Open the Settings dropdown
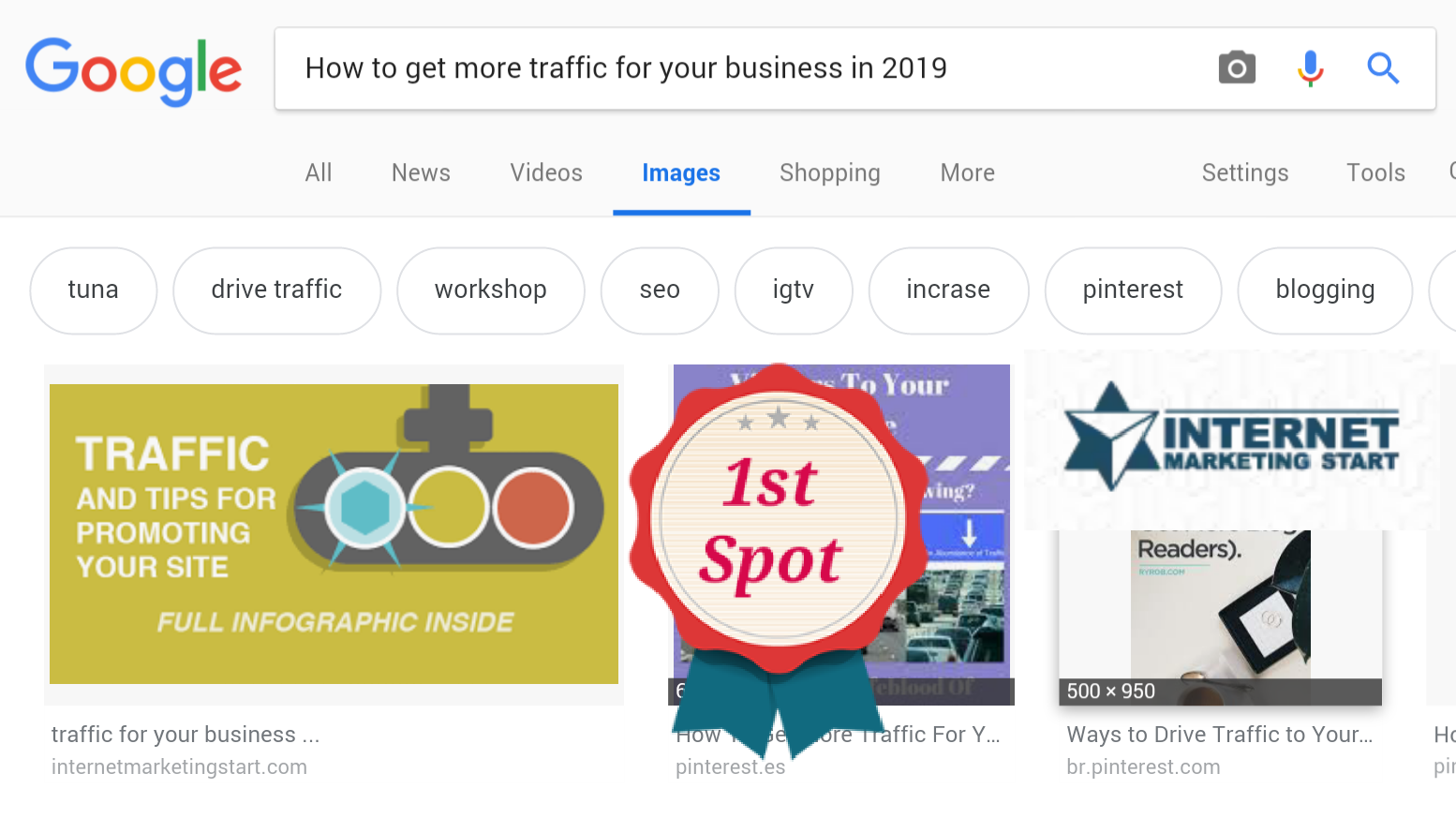 [x=1245, y=172]
